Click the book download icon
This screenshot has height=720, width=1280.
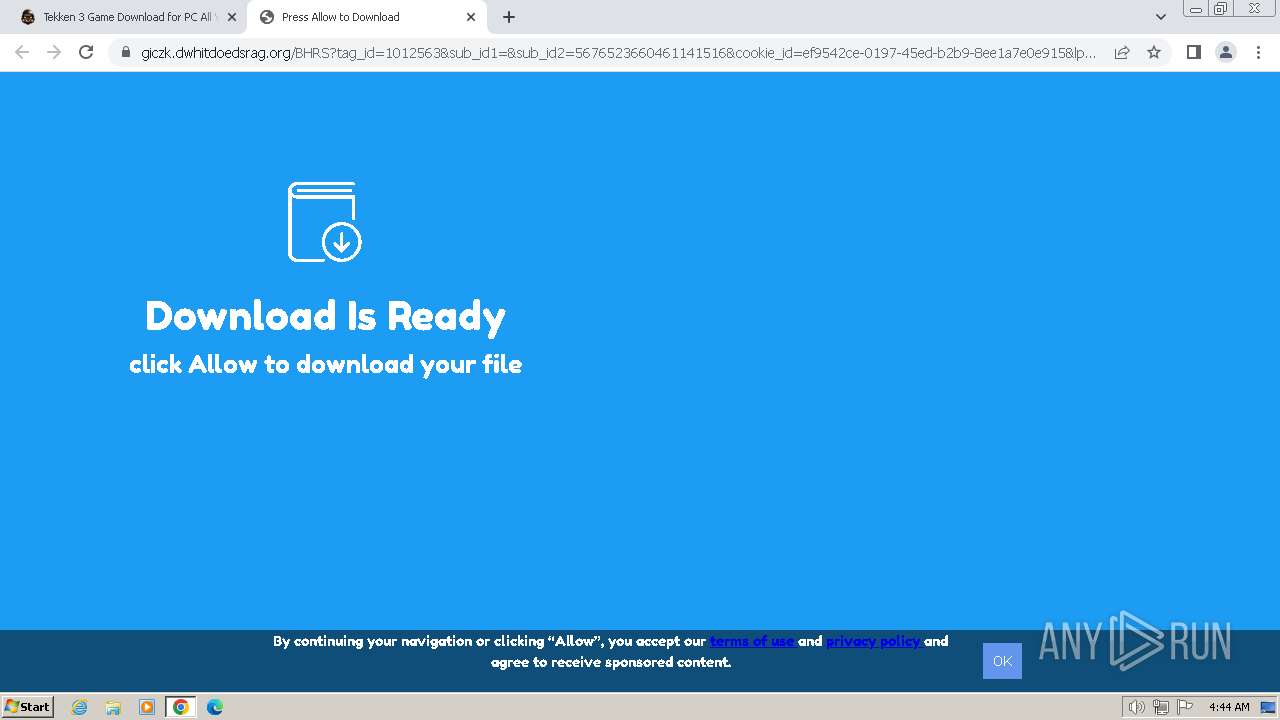click(x=325, y=222)
